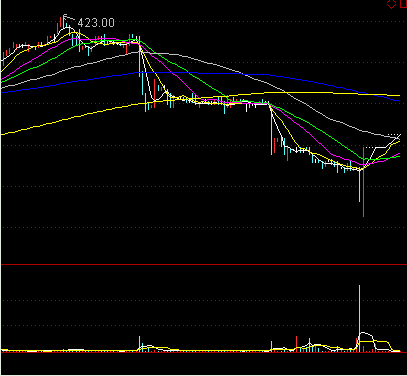Screen dimensions: 407x376
Task: Select the cyan candlestick touching 423.00 peak
Action: [64, 23]
